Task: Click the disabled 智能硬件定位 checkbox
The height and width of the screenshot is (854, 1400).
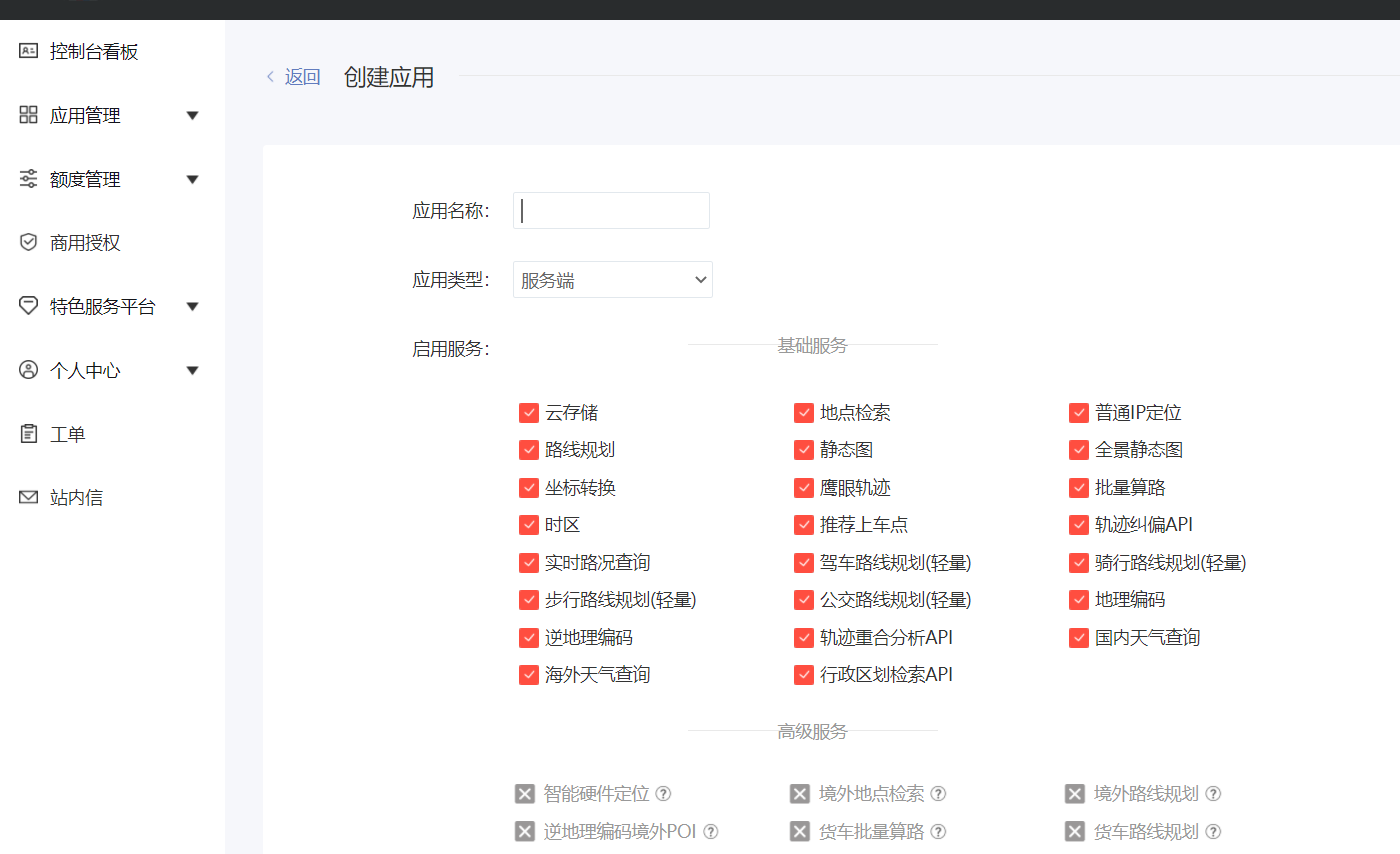Action: [525, 794]
